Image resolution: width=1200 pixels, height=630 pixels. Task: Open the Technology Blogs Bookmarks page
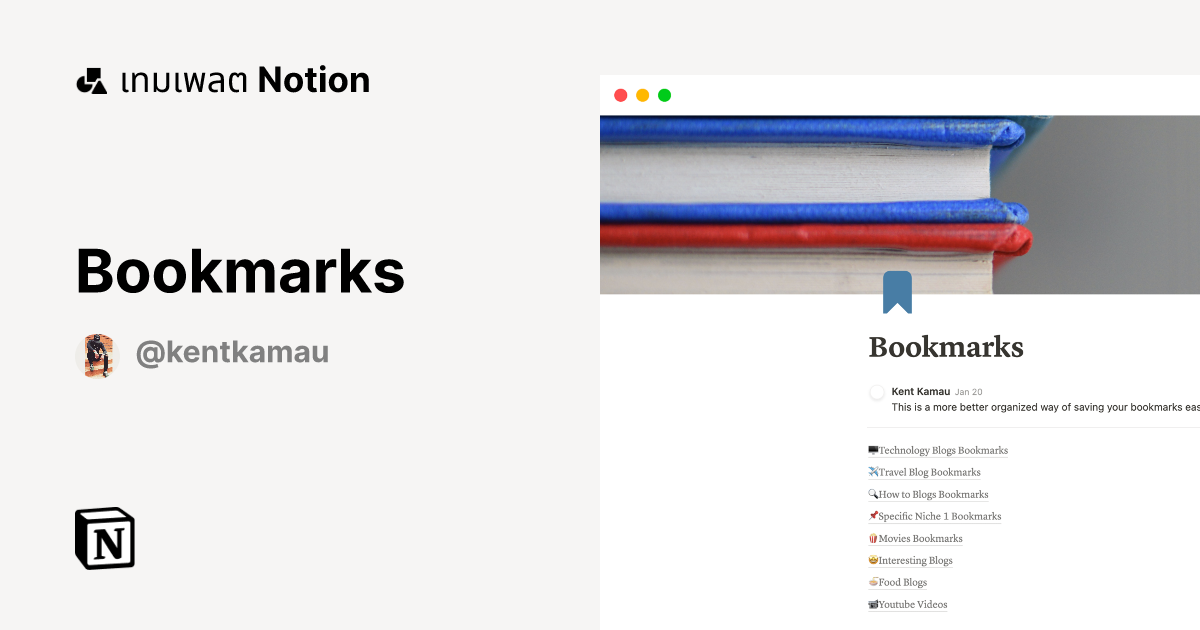click(x=942, y=450)
